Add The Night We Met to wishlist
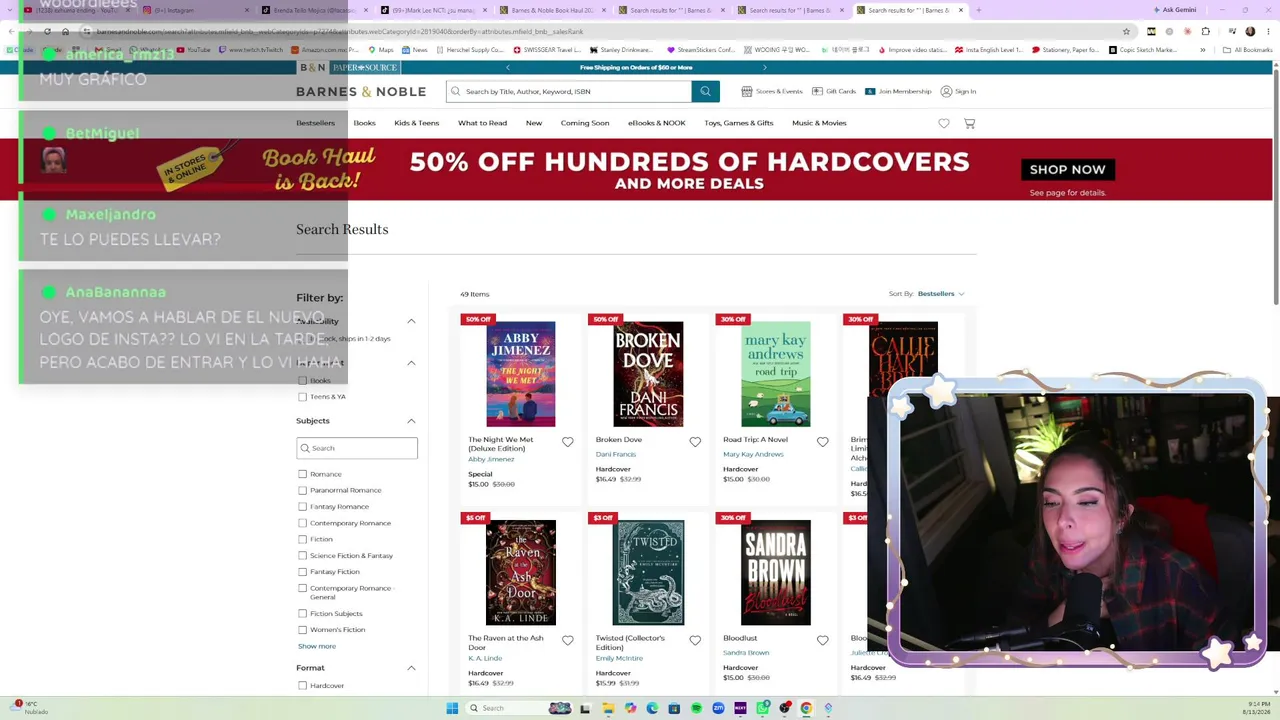Viewport: 1280px width, 720px height. coord(567,442)
